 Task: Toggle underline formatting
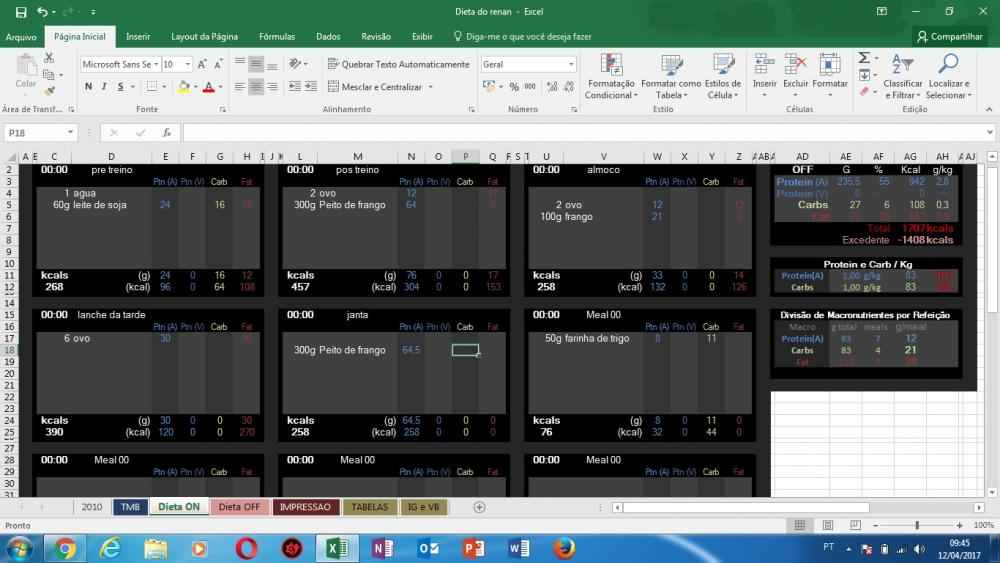pos(120,87)
